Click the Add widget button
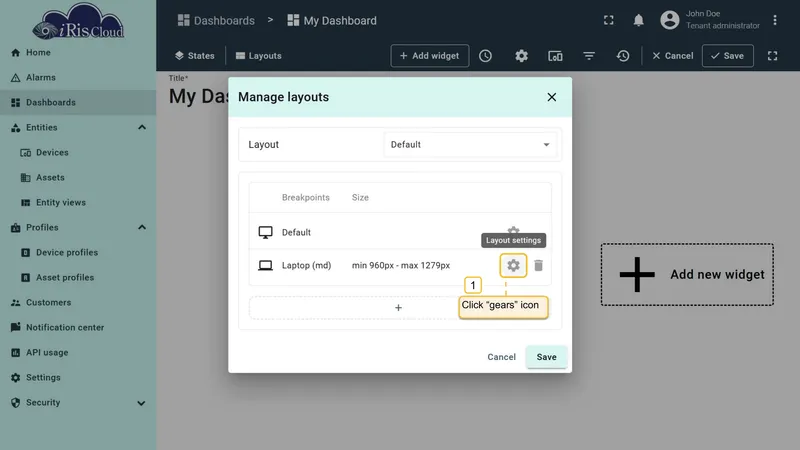 pyautogui.click(x=430, y=56)
